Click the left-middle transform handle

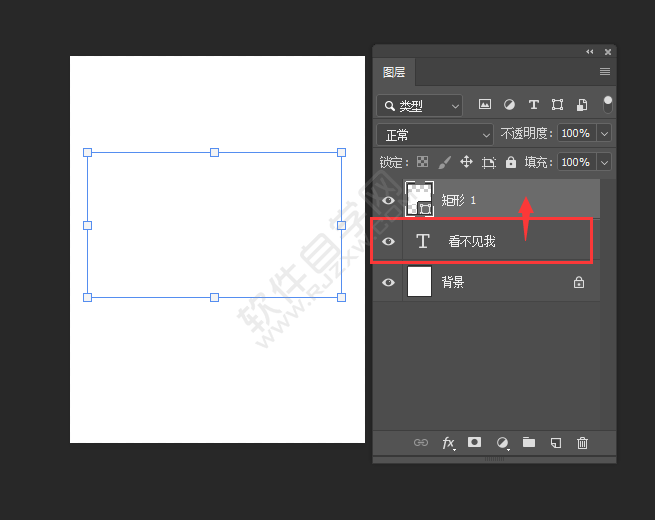click(87, 226)
